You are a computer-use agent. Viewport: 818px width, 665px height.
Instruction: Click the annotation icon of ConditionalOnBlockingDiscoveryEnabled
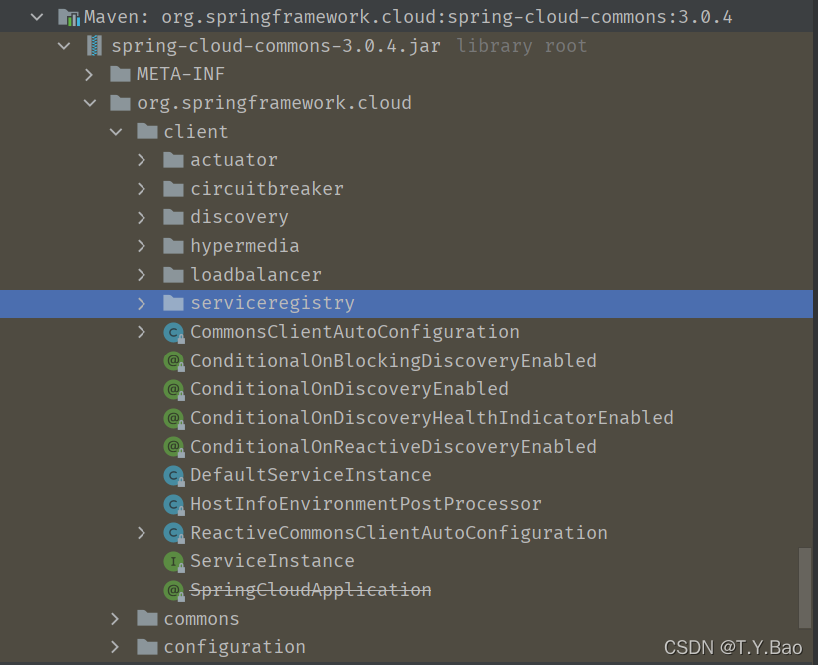(x=174, y=361)
